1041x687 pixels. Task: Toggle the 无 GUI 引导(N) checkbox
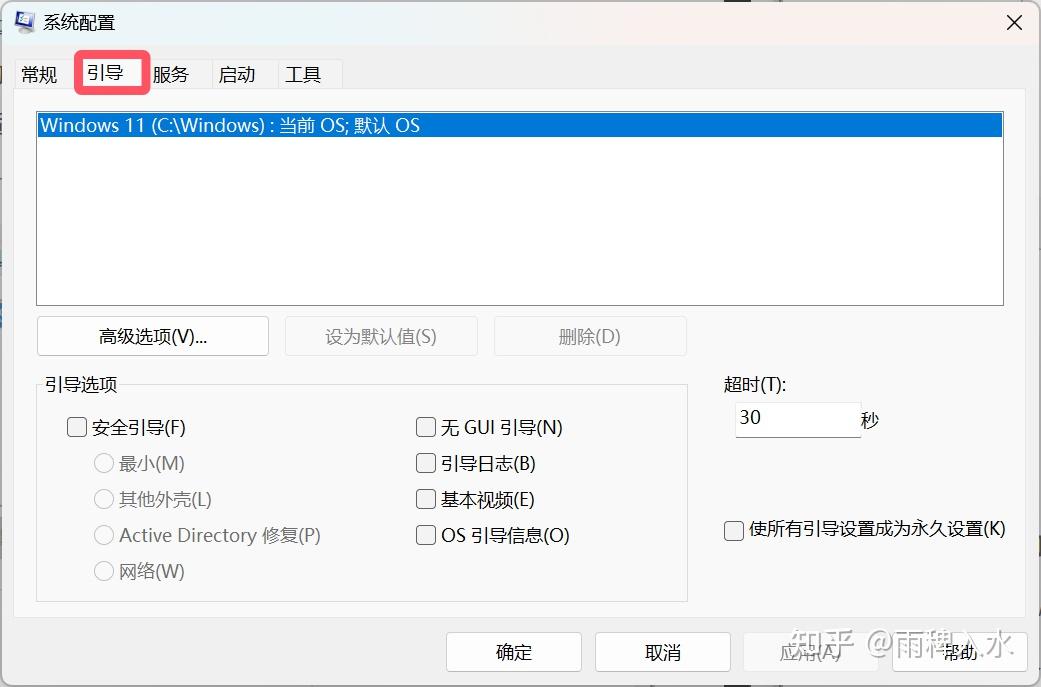(x=426, y=427)
